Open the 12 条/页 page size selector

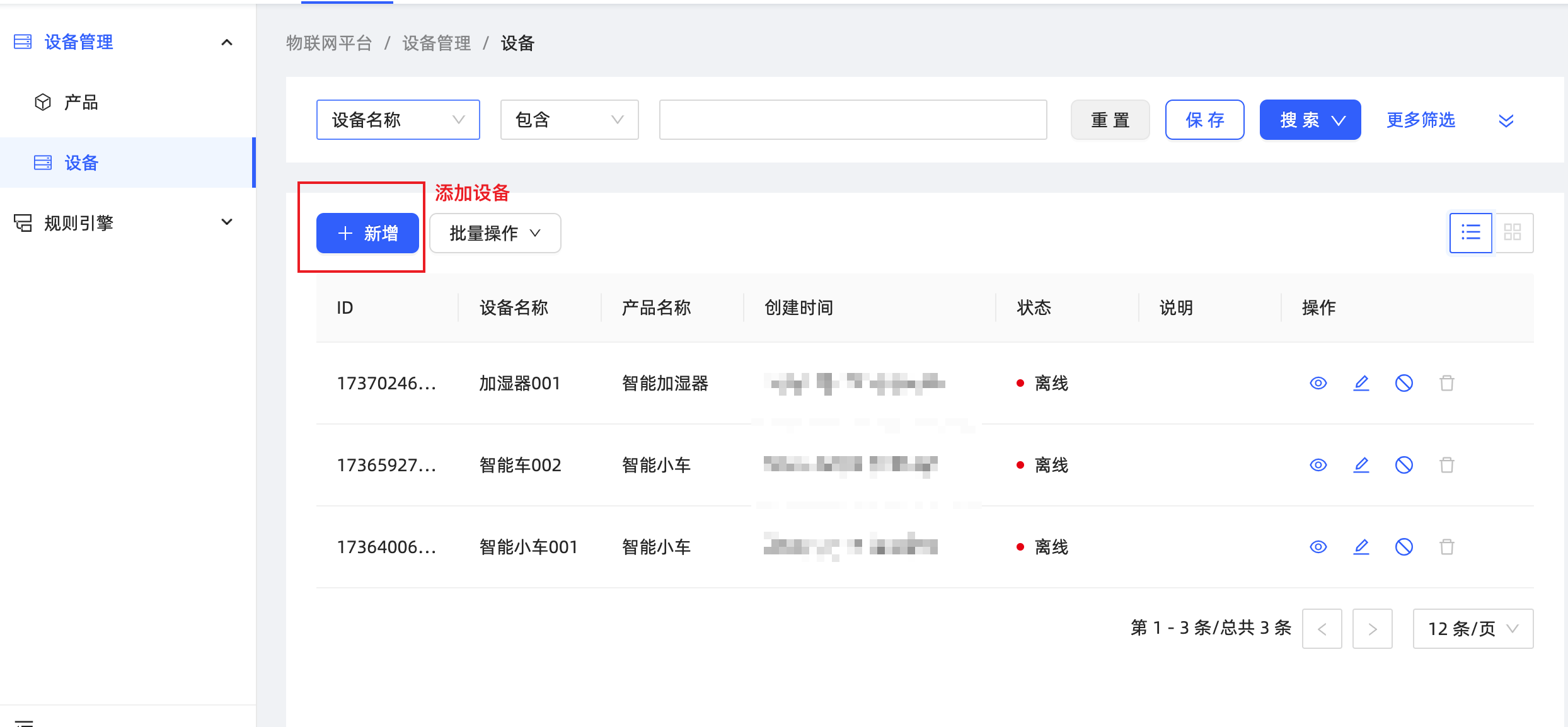1473,628
